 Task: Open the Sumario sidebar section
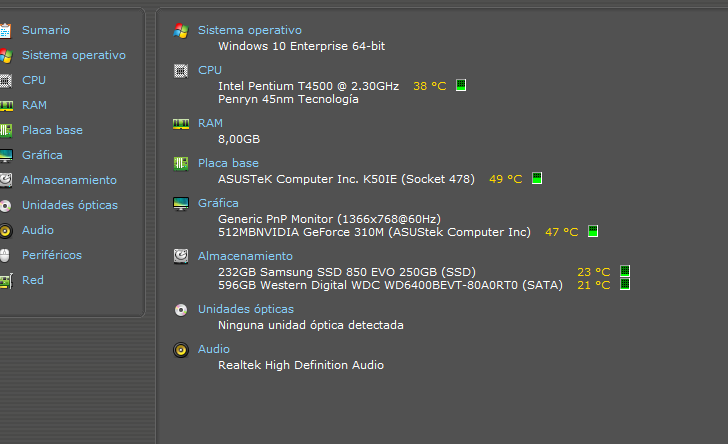pyautogui.click(x=46, y=30)
